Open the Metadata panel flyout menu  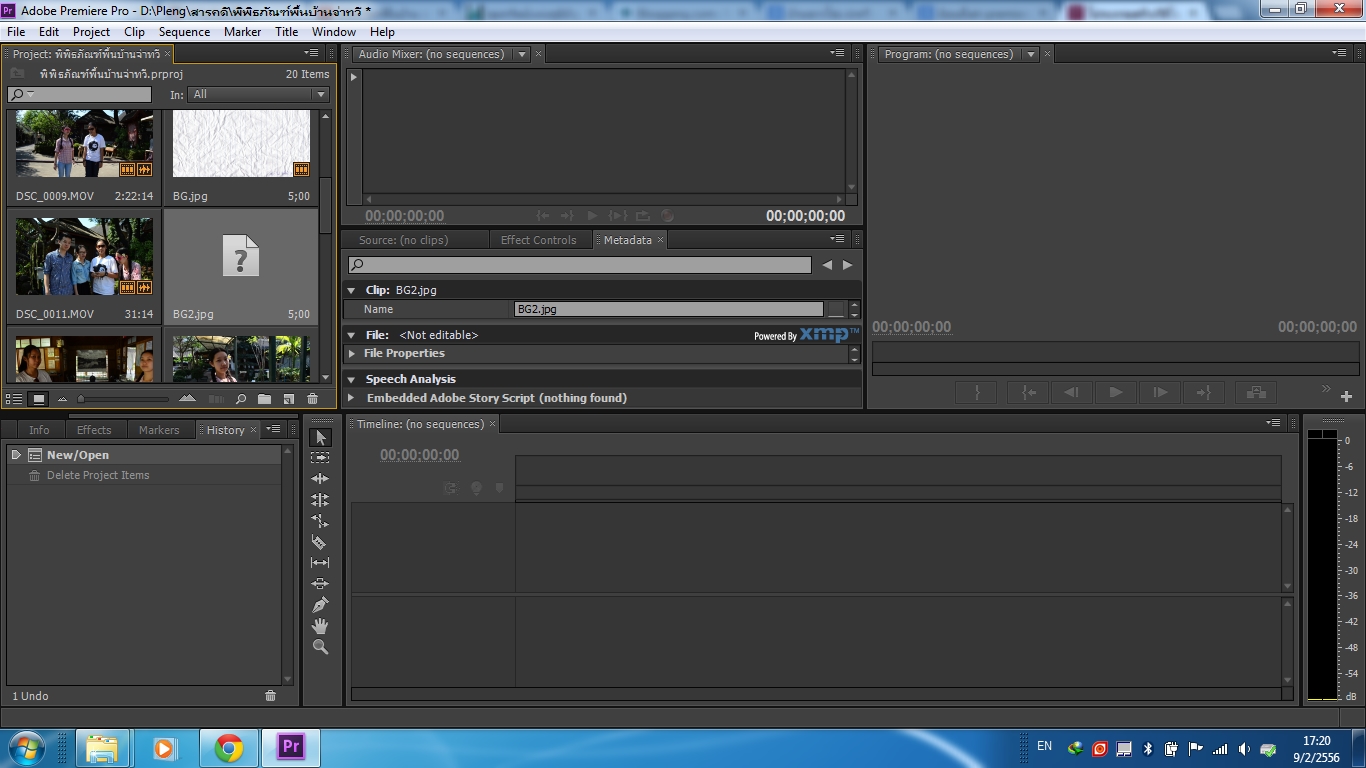838,239
